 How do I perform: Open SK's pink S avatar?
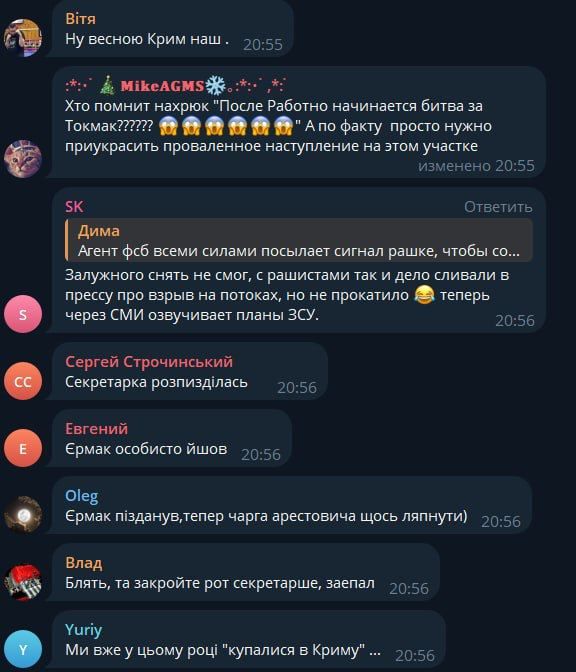pyautogui.click(x=23, y=314)
